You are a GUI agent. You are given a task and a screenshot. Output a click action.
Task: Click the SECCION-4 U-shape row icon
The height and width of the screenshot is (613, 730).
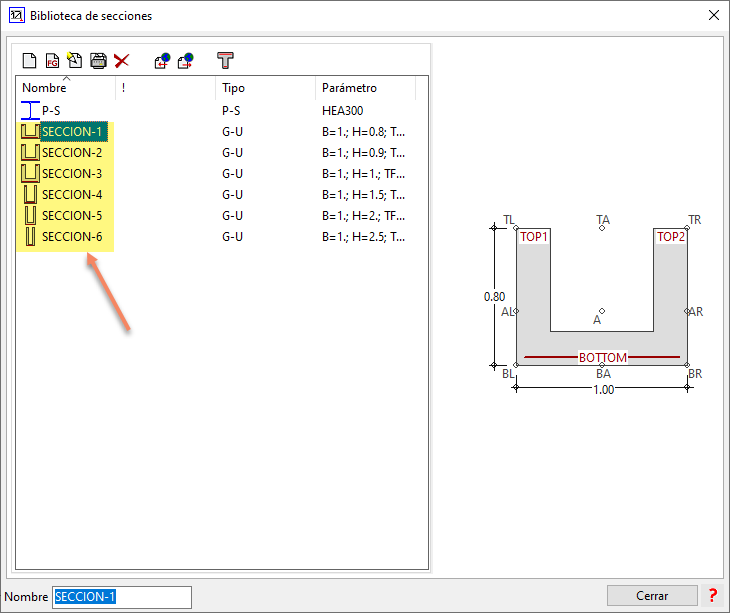point(30,194)
